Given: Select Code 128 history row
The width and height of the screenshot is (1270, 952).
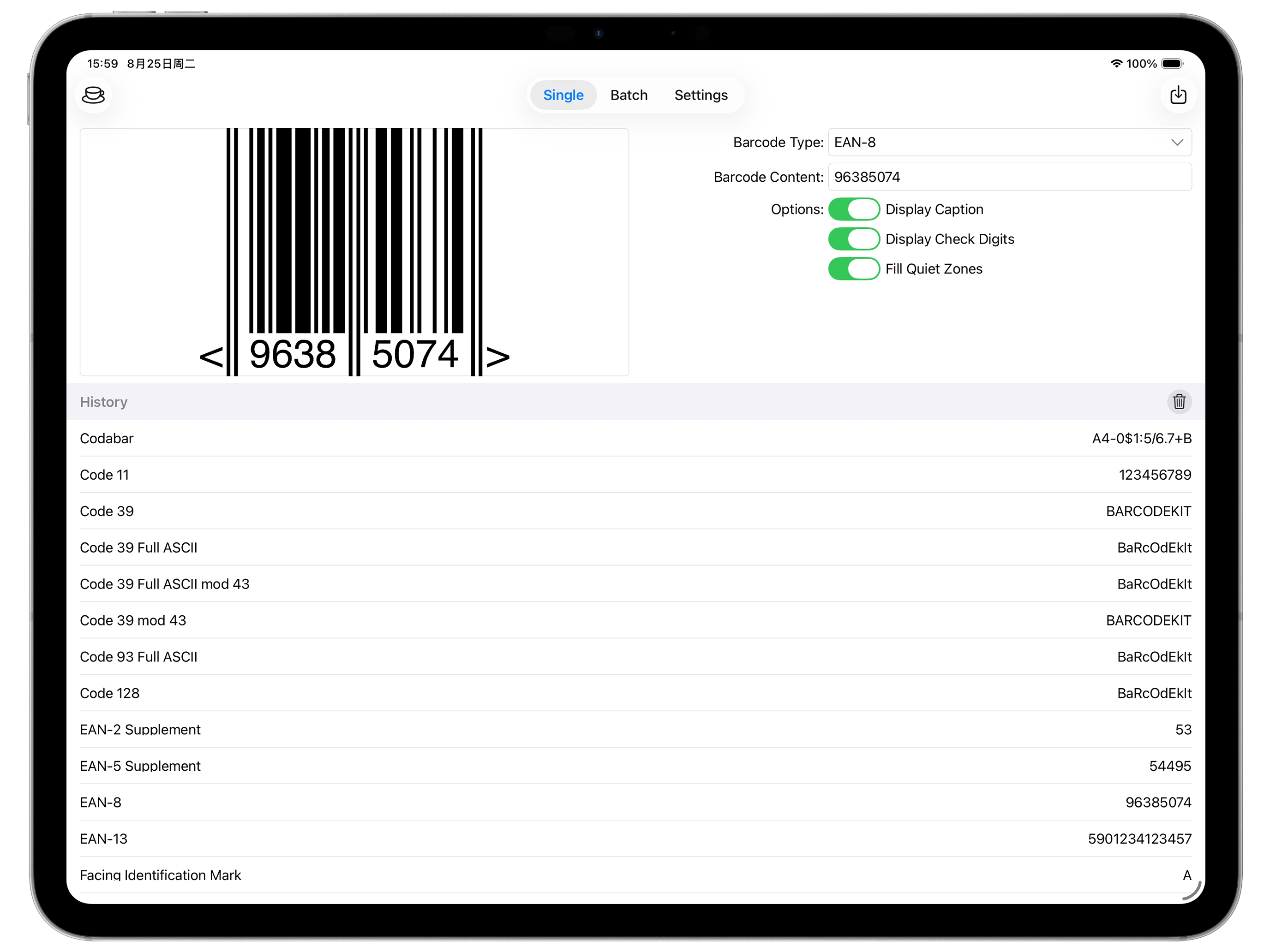Looking at the screenshot, I should pyautogui.click(x=635, y=693).
